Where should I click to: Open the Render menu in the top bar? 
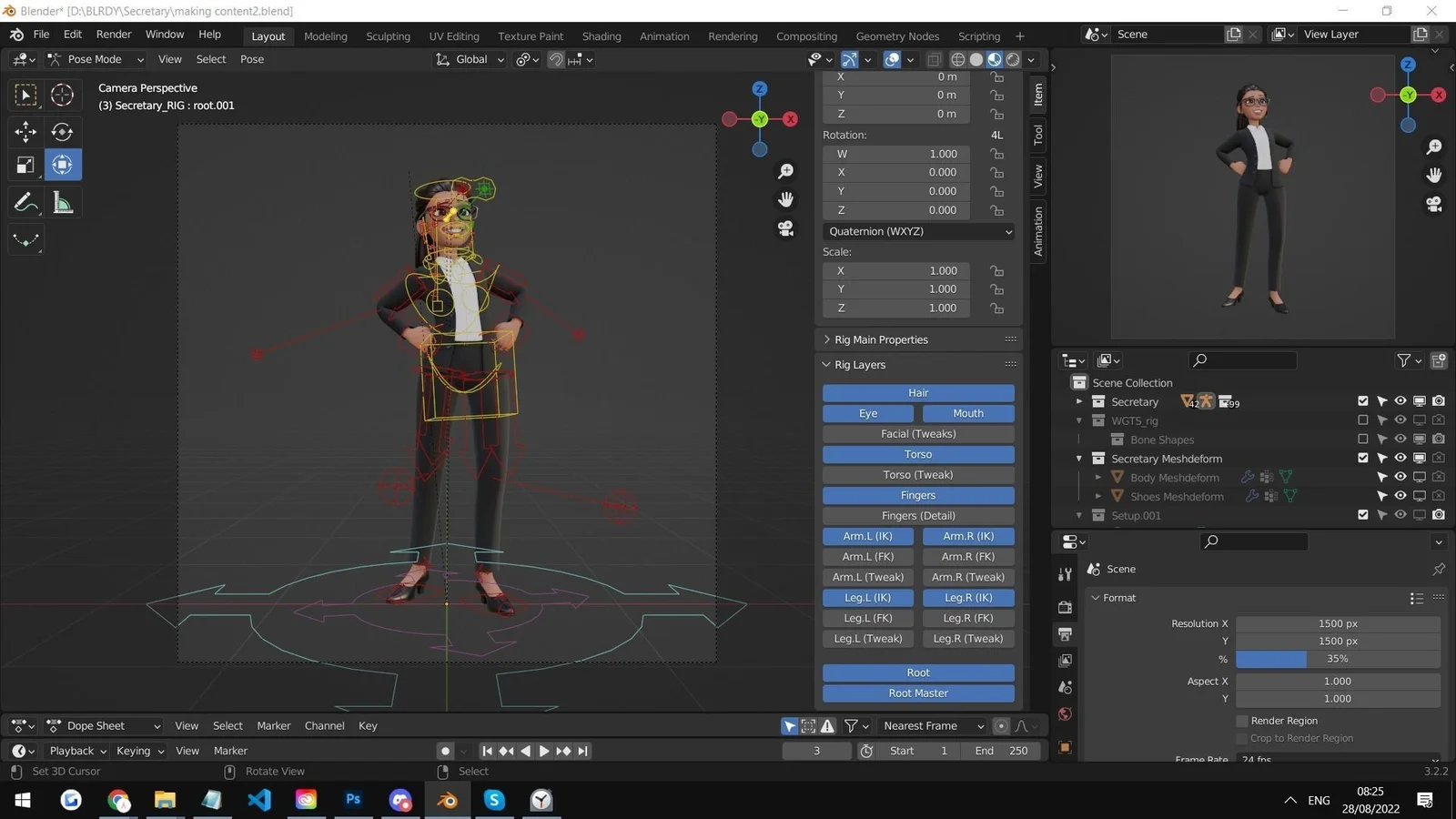point(114,35)
